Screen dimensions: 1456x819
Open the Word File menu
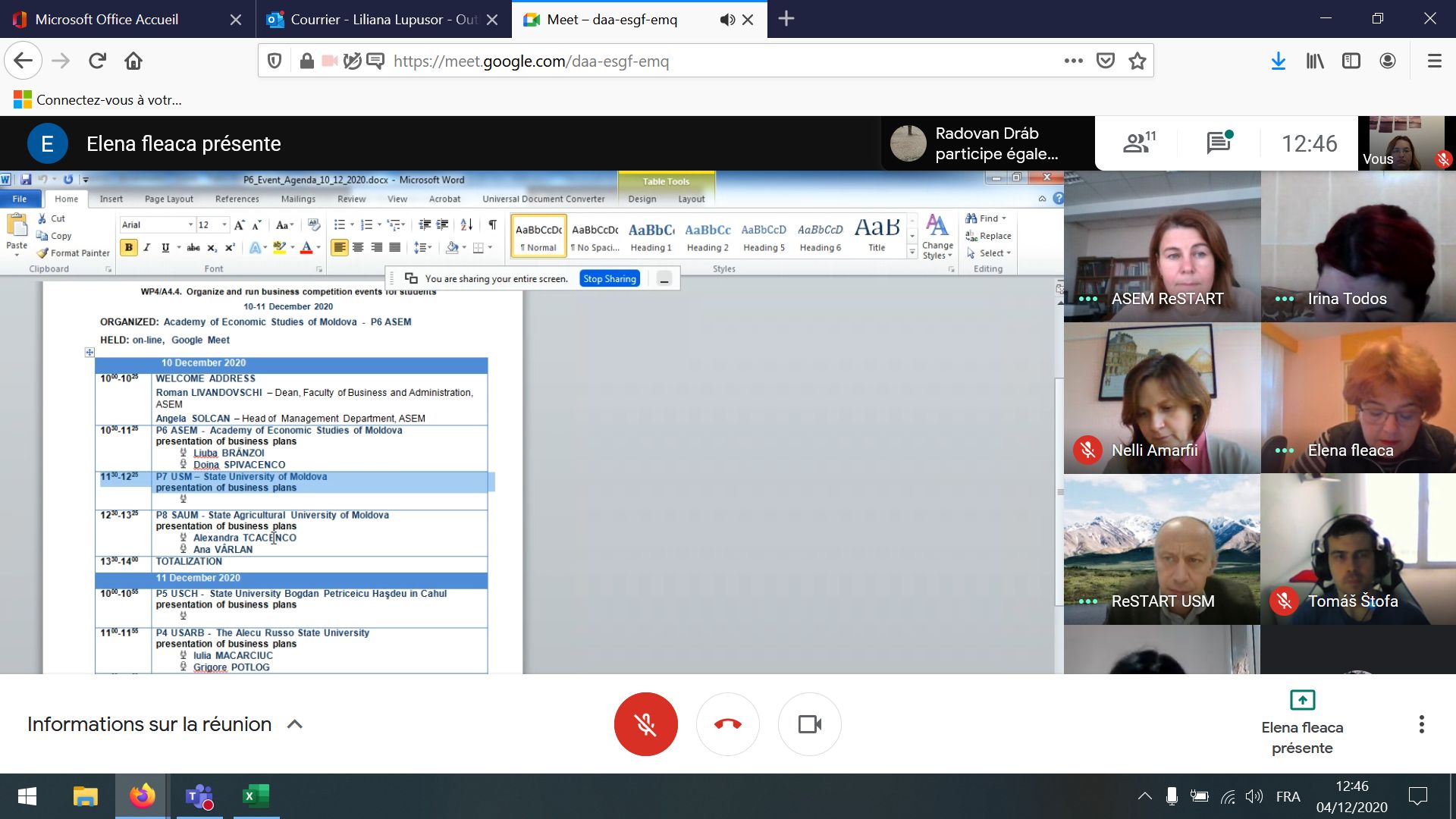point(20,199)
